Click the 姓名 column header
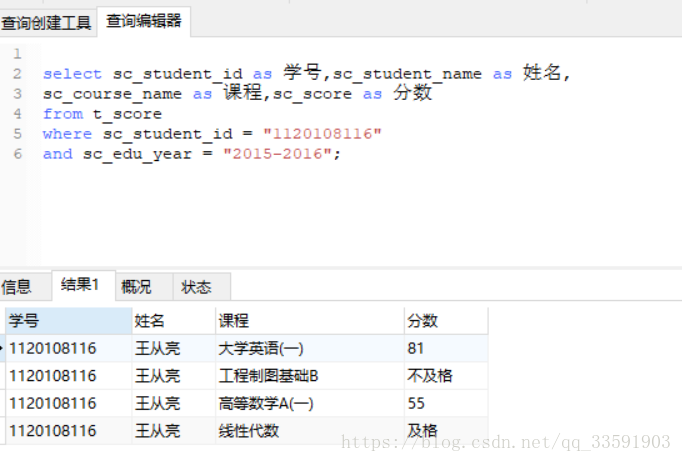Screen dimensions: 682x462 point(174,321)
